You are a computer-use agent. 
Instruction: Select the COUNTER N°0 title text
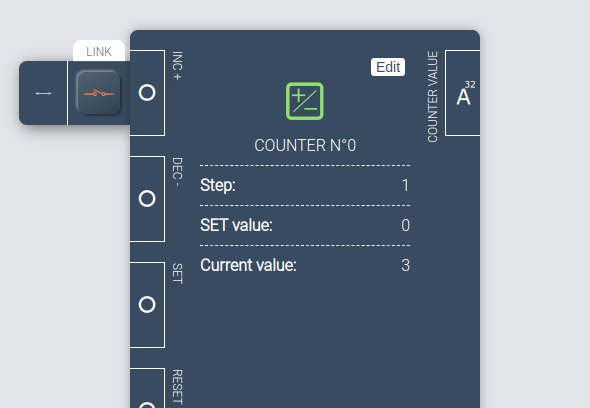(305, 145)
